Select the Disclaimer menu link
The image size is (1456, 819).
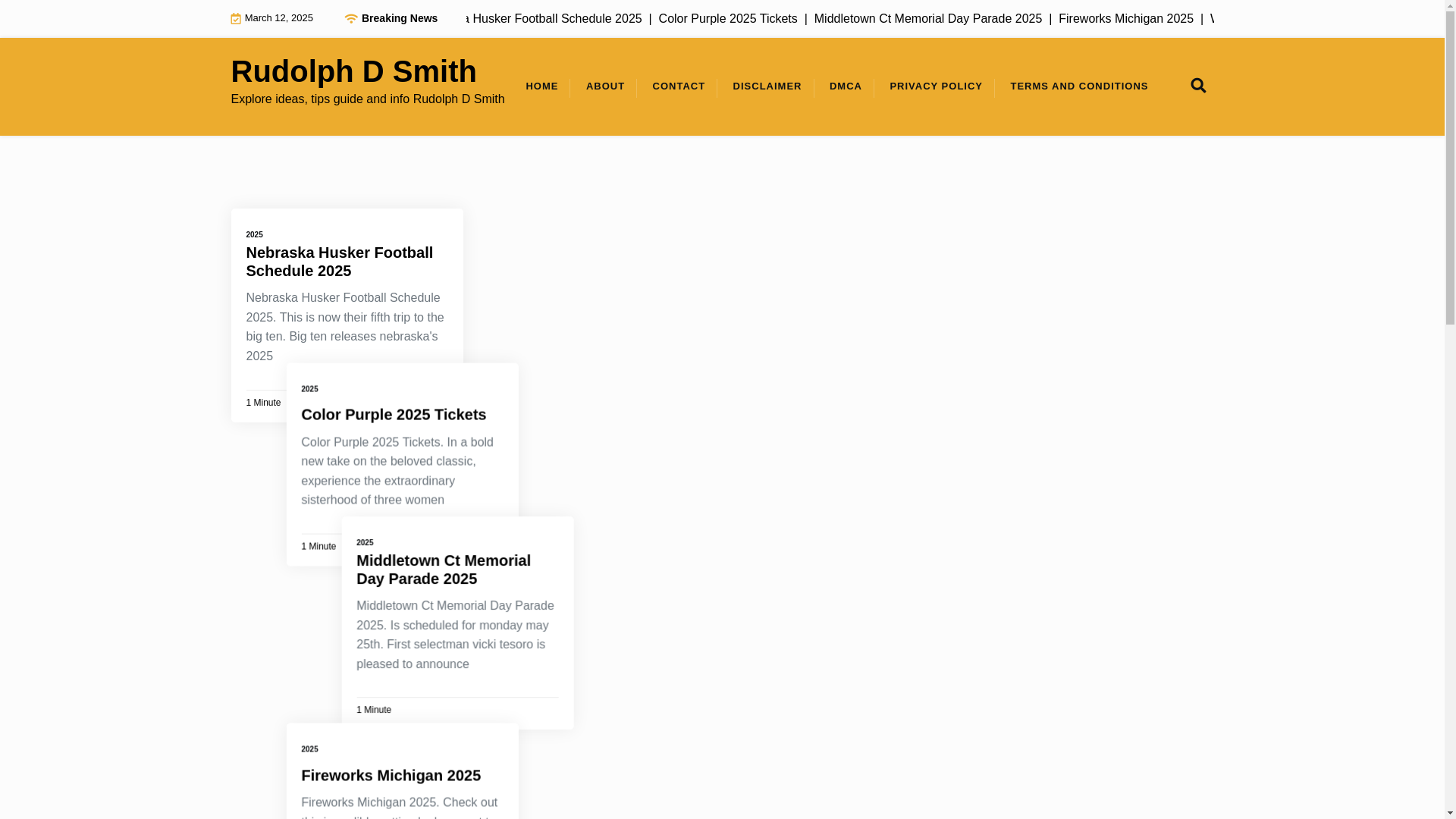click(767, 86)
